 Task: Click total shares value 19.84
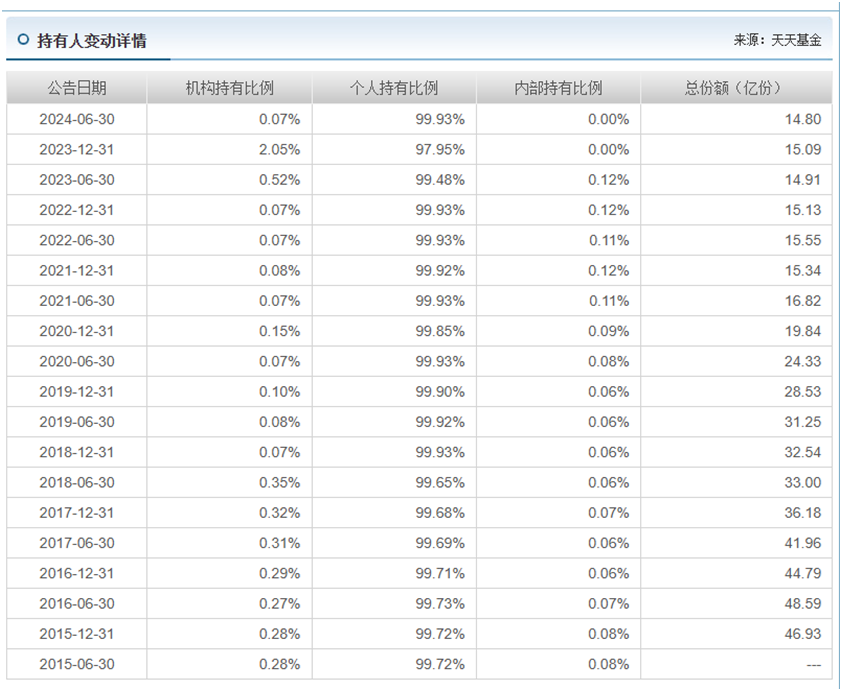(x=803, y=331)
